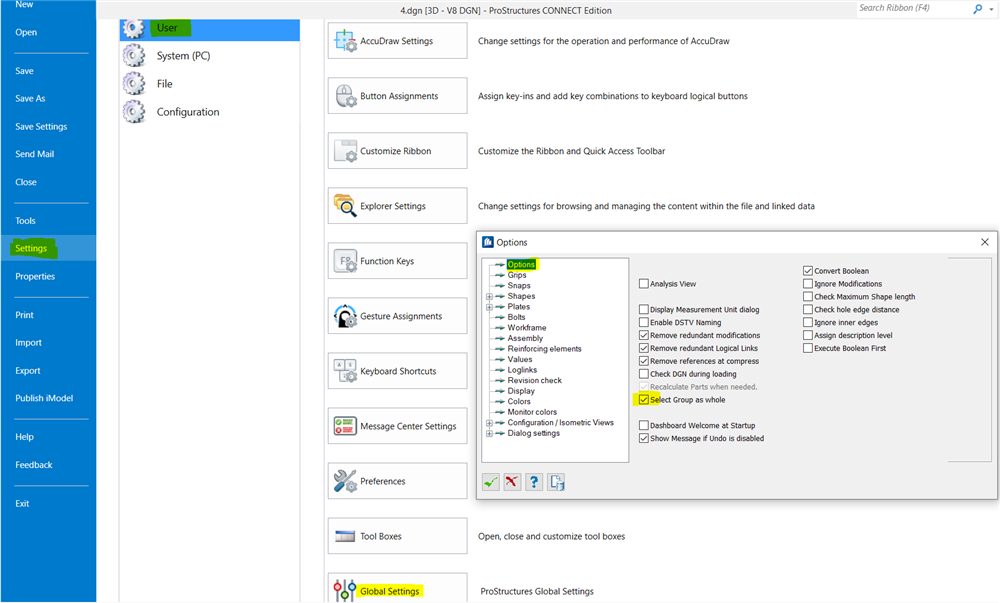
Task: Click the Options dialog title icon
Action: [488, 242]
